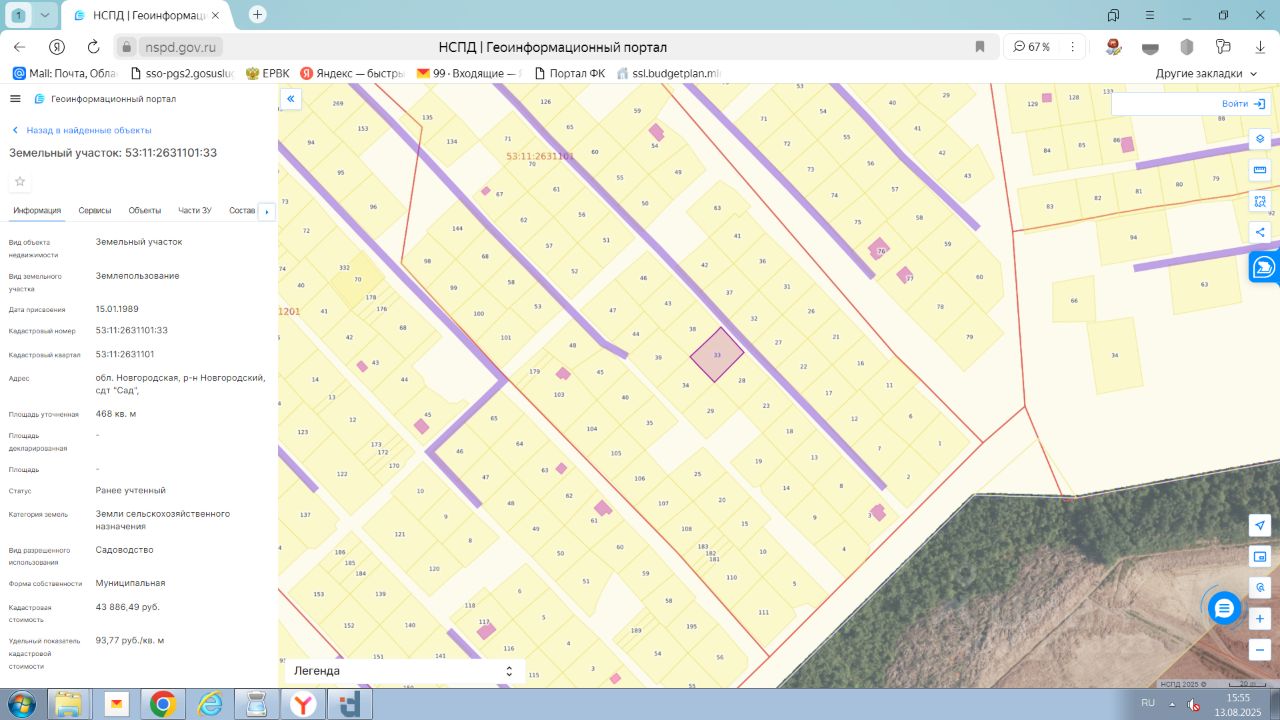View site security lock info
The height and width of the screenshot is (720, 1280).
(127, 47)
